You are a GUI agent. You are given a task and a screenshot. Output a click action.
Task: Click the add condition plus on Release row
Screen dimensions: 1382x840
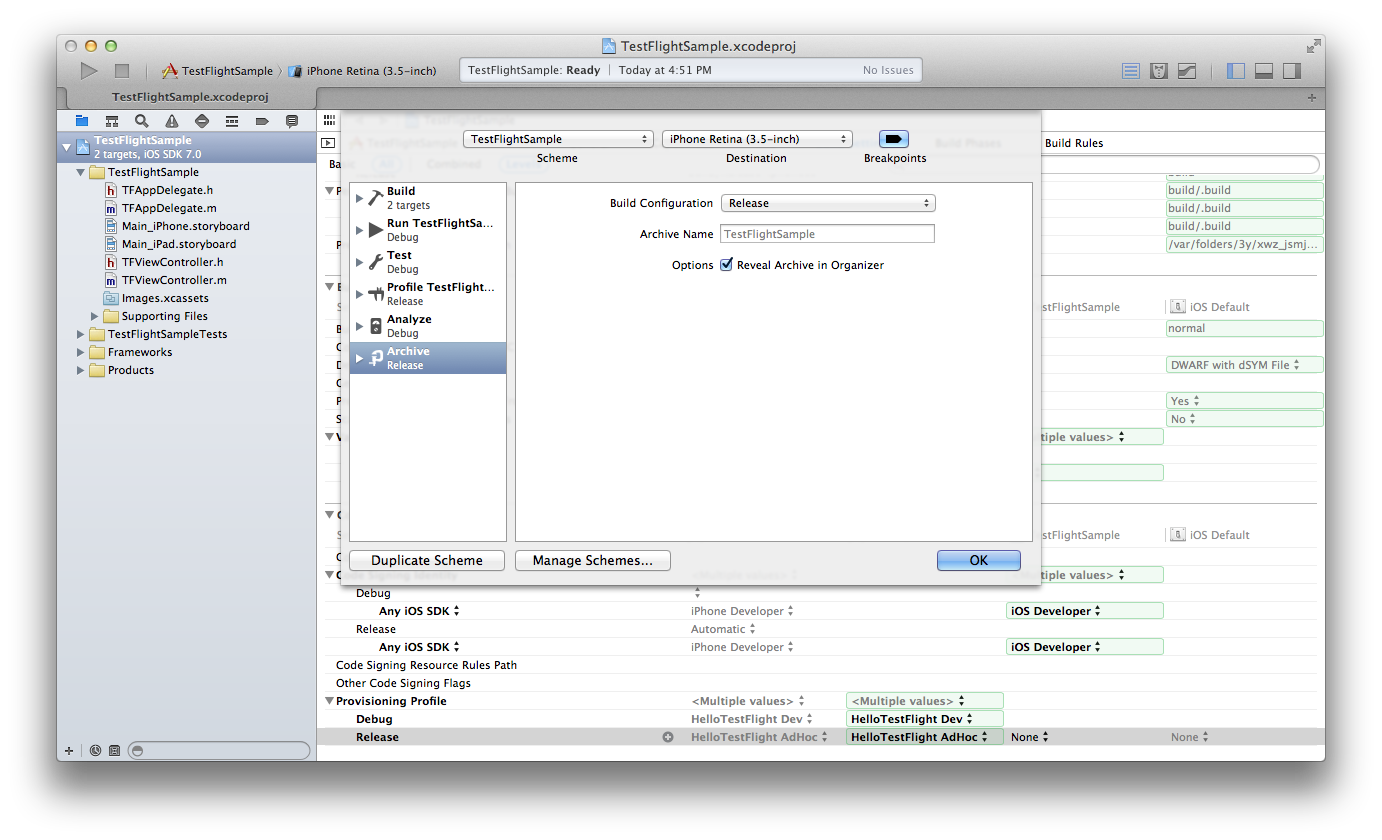pos(668,737)
